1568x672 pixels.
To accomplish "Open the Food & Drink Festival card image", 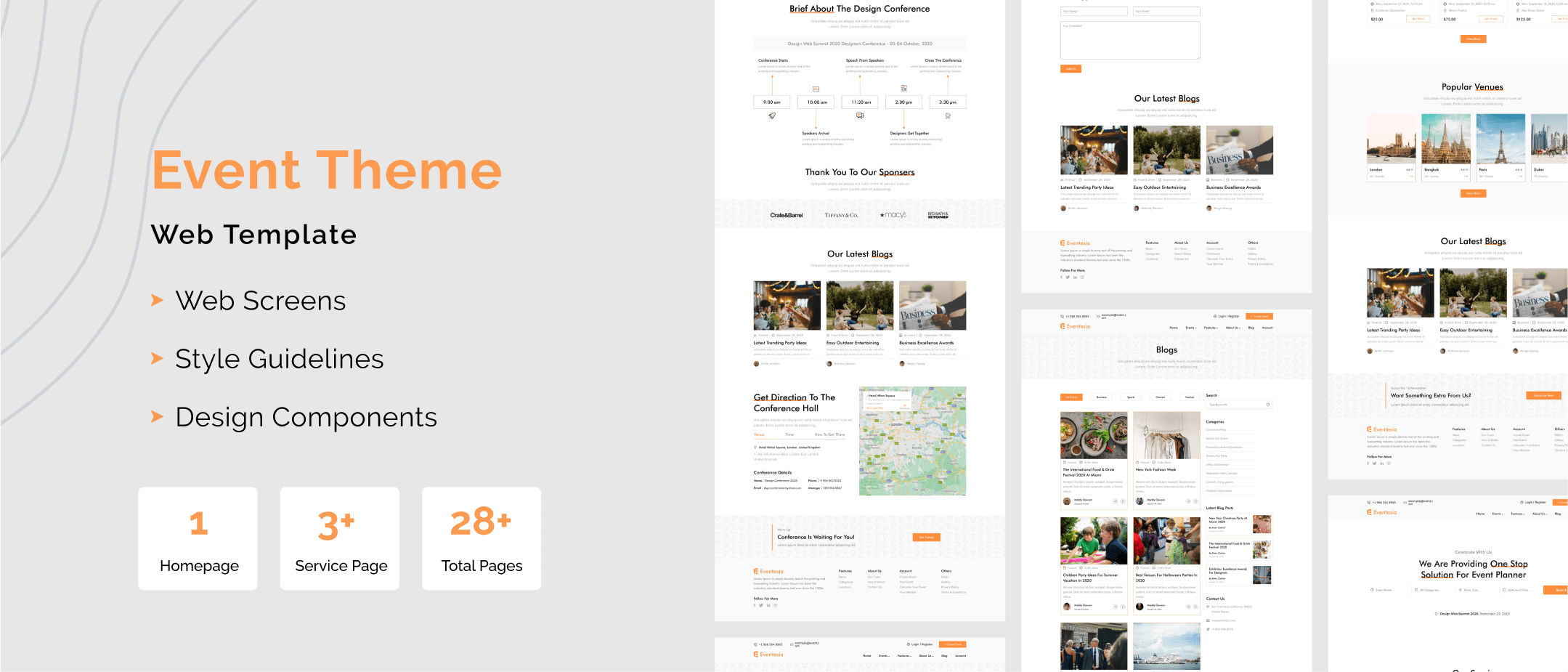I will click(x=1094, y=434).
